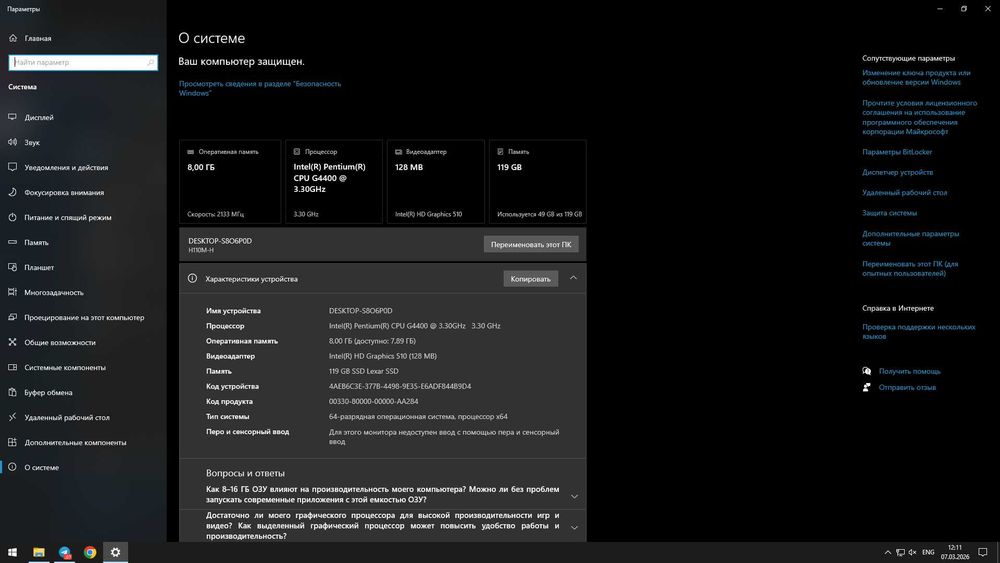Screen dimensions: 1000x563
Task: Click the Буфер обмена clipboard icon
Action: (x=13, y=392)
